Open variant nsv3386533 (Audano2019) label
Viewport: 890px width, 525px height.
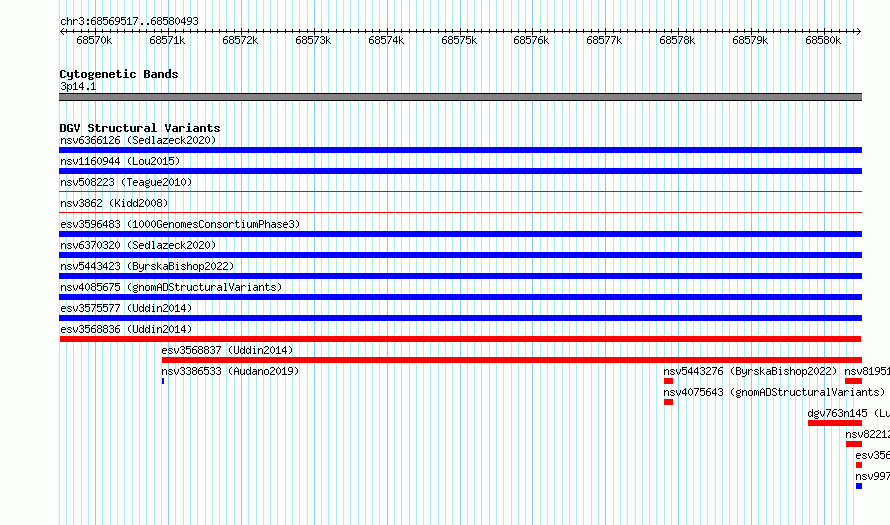tap(230, 371)
